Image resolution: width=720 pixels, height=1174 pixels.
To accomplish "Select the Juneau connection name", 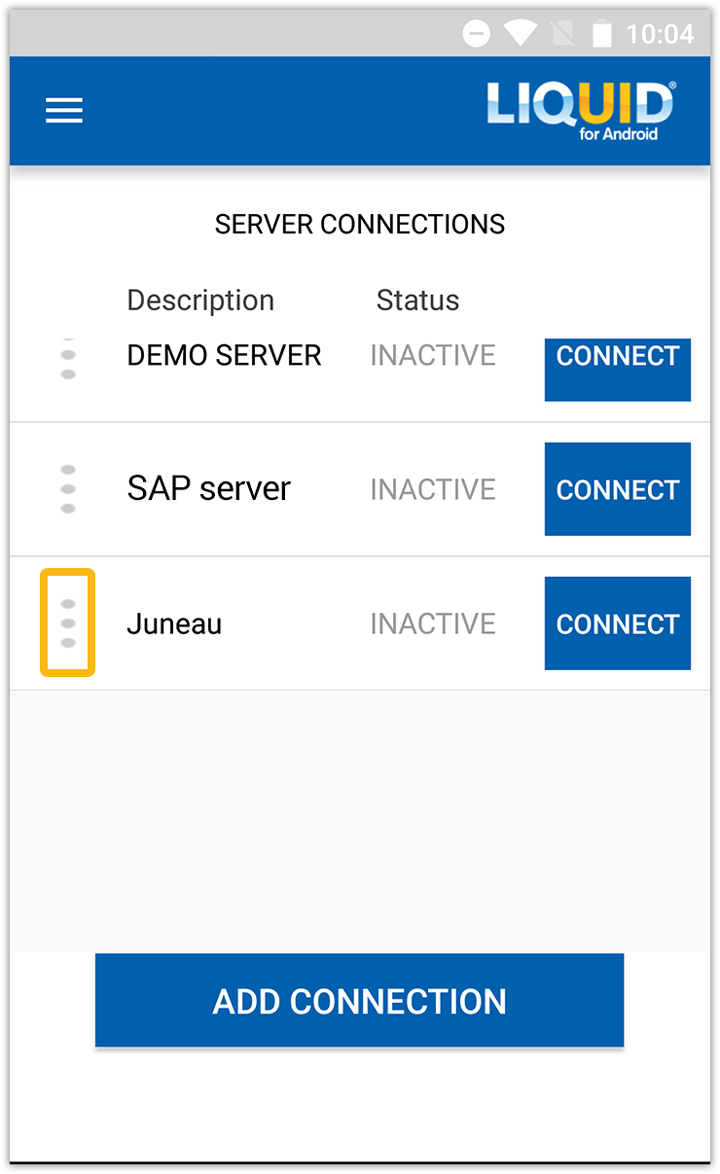I will pos(174,624).
